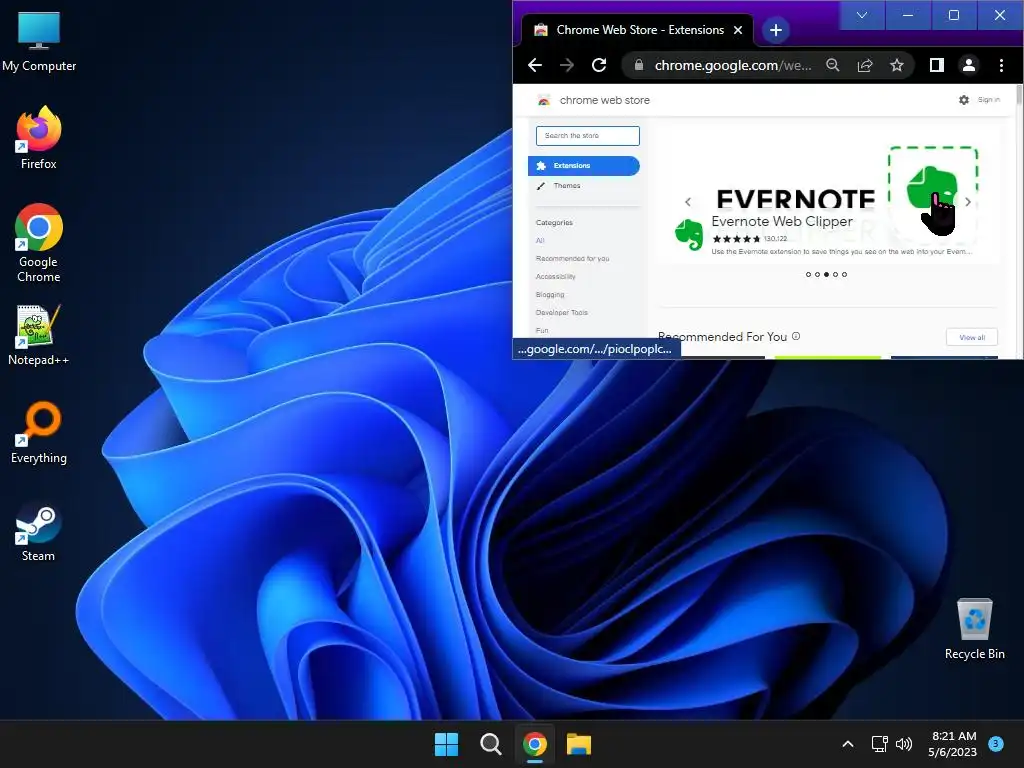Open the Steam desktop shortcut
This screenshot has height=768, width=1024.
click(x=39, y=531)
